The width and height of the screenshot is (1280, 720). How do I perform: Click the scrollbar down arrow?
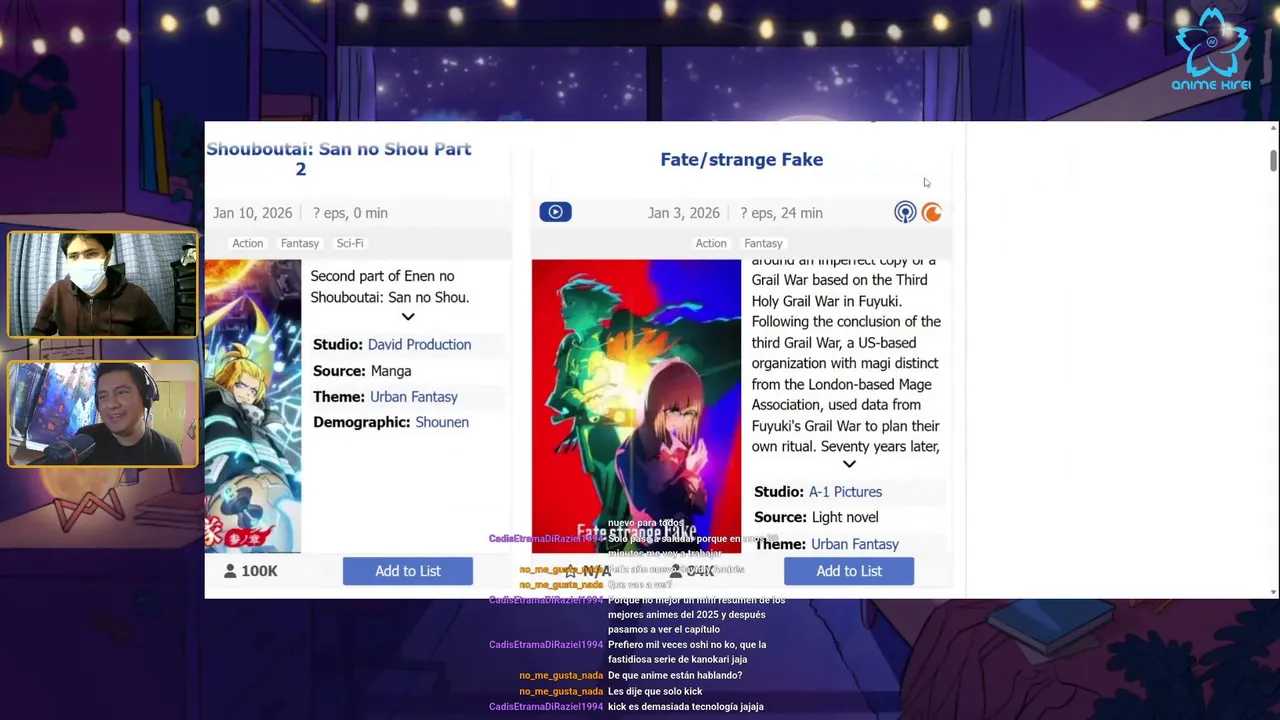(1273, 592)
